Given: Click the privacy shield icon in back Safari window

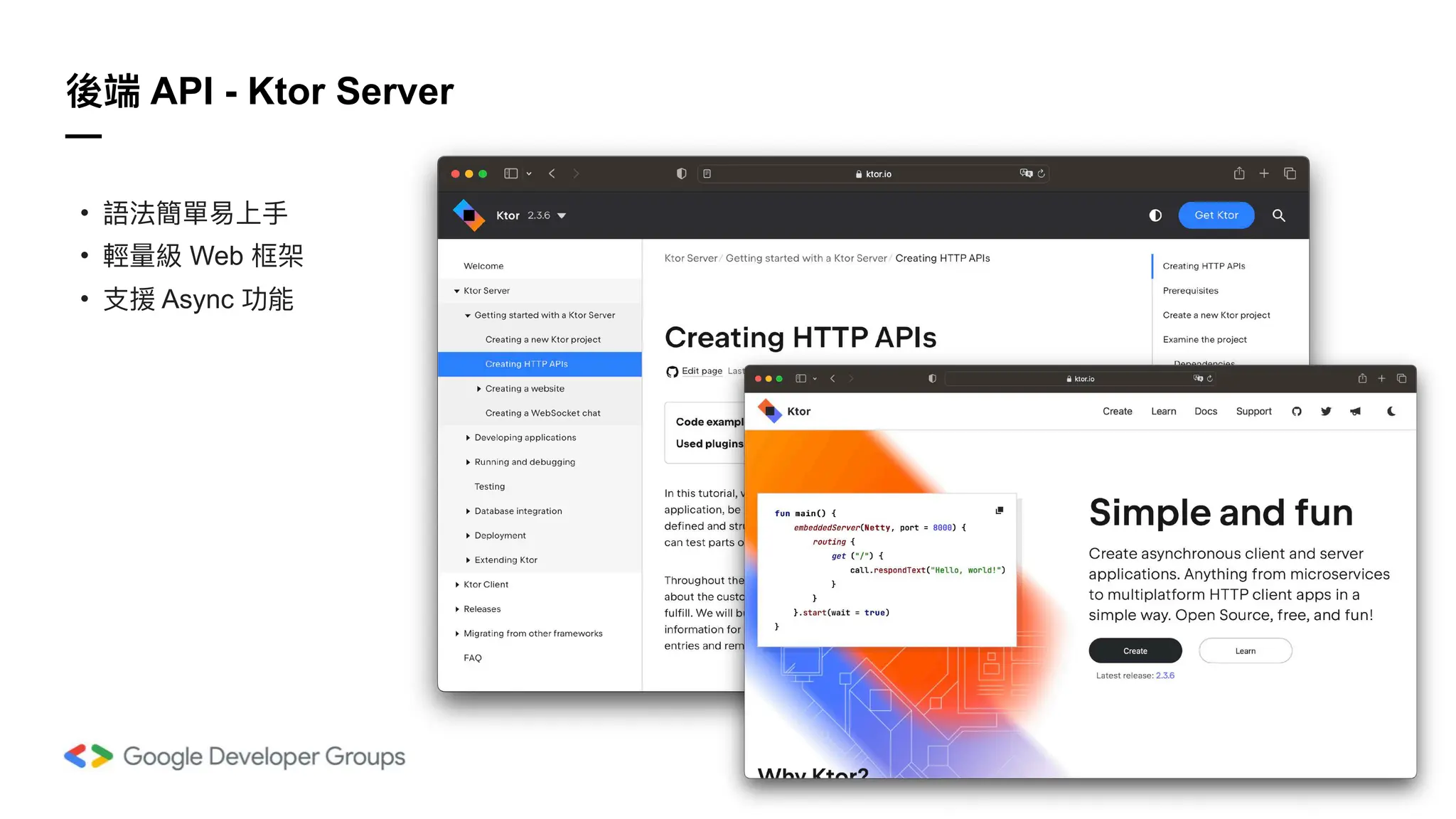Looking at the screenshot, I should click(681, 173).
